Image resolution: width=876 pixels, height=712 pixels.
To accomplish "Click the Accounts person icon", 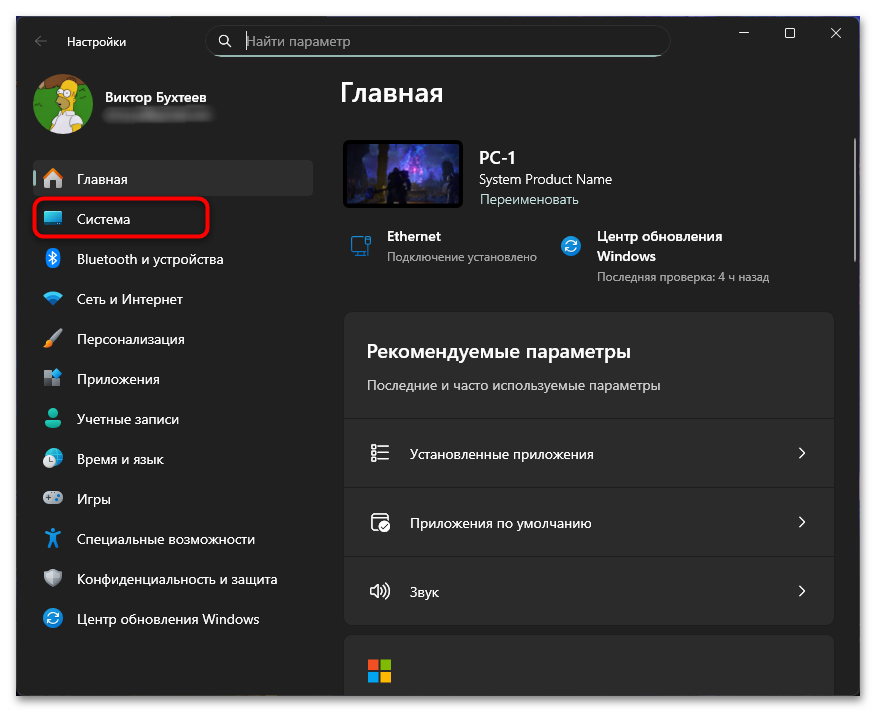I will click(x=53, y=419).
